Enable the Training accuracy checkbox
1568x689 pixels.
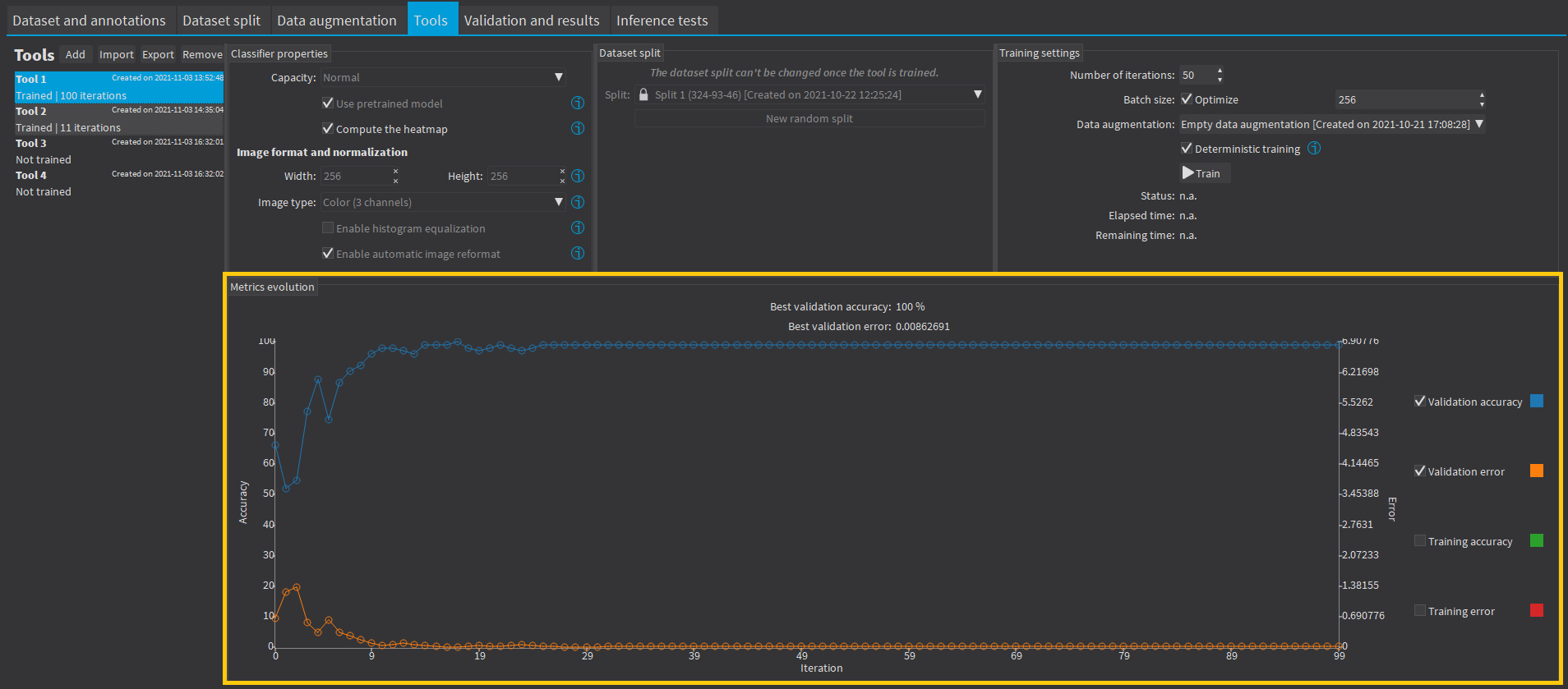[x=1419, y=540]
